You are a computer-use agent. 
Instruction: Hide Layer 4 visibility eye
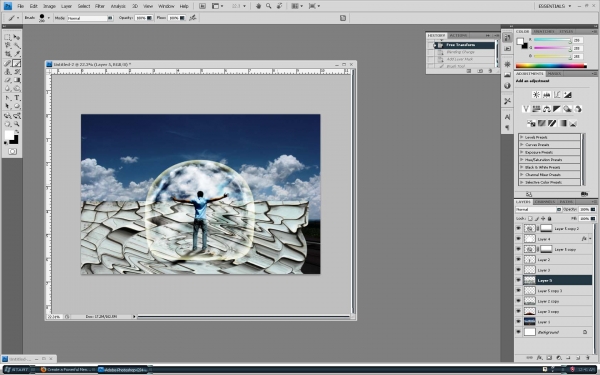point(518,238)
